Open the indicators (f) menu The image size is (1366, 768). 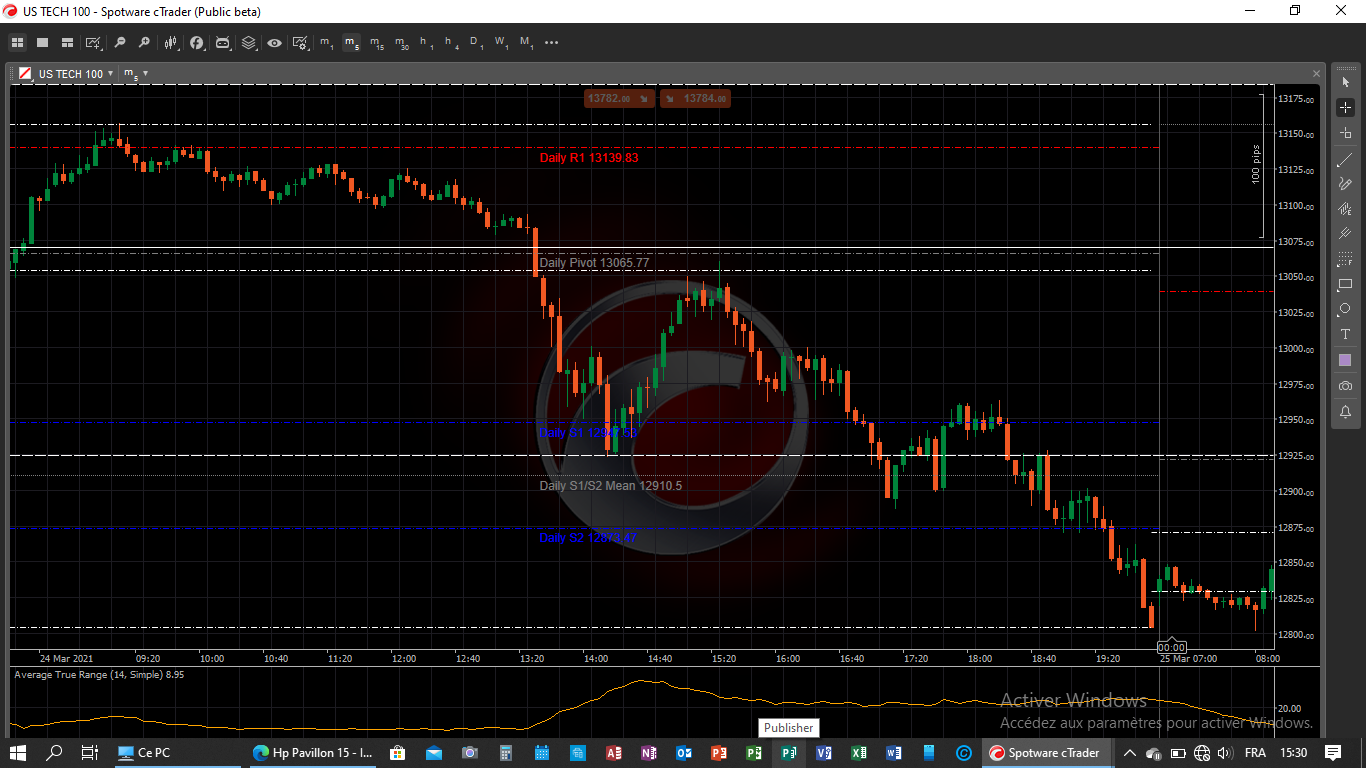[197, 43]
